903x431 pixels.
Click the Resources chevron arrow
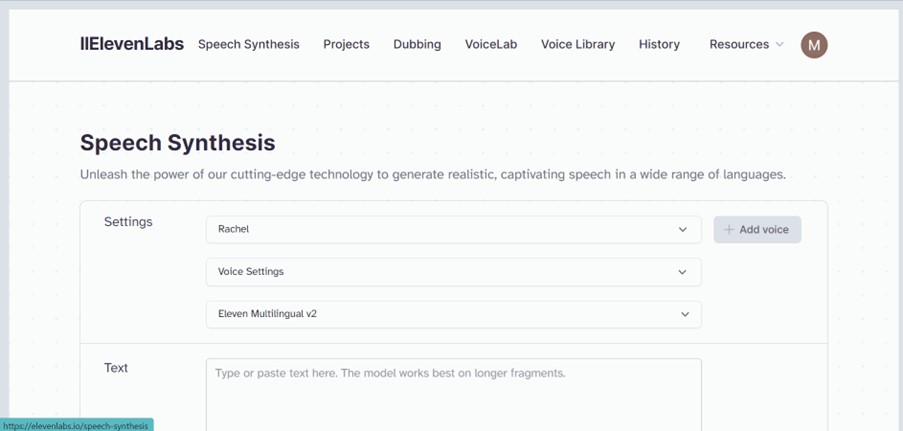click(x=779, y=44)
